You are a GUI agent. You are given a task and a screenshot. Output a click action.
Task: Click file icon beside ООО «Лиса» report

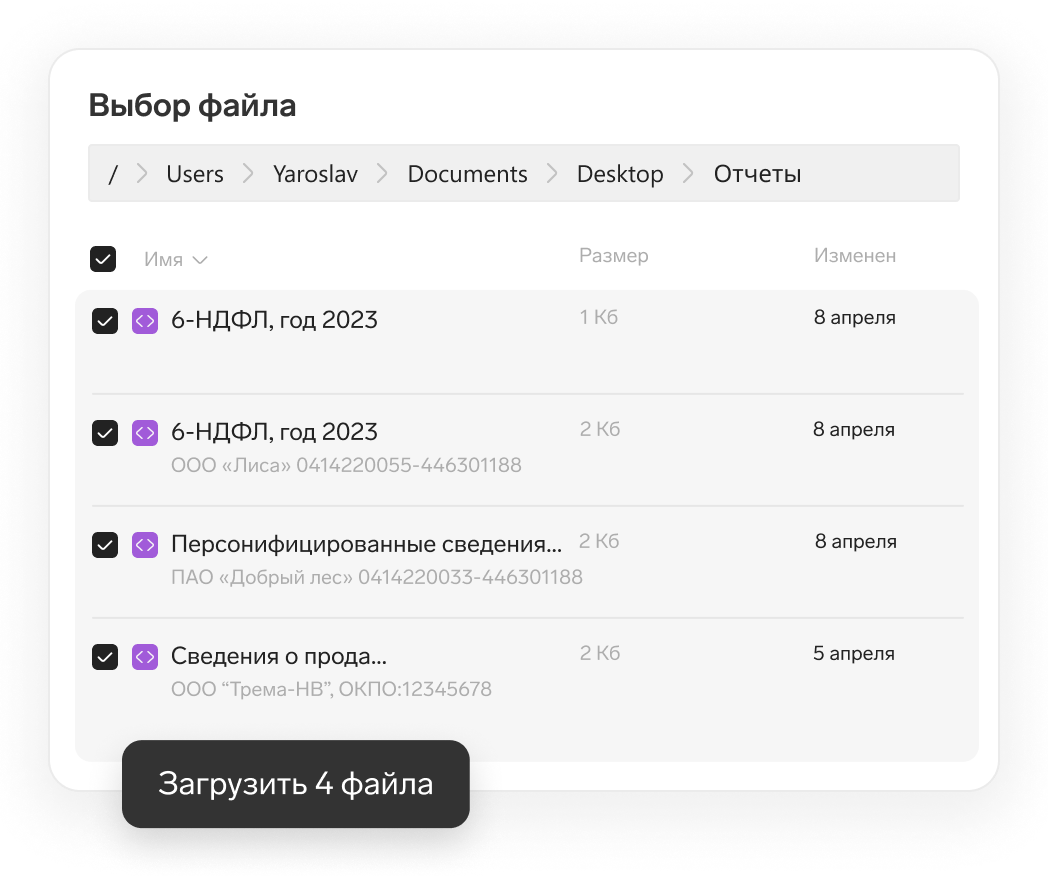[x=145, y=433]
